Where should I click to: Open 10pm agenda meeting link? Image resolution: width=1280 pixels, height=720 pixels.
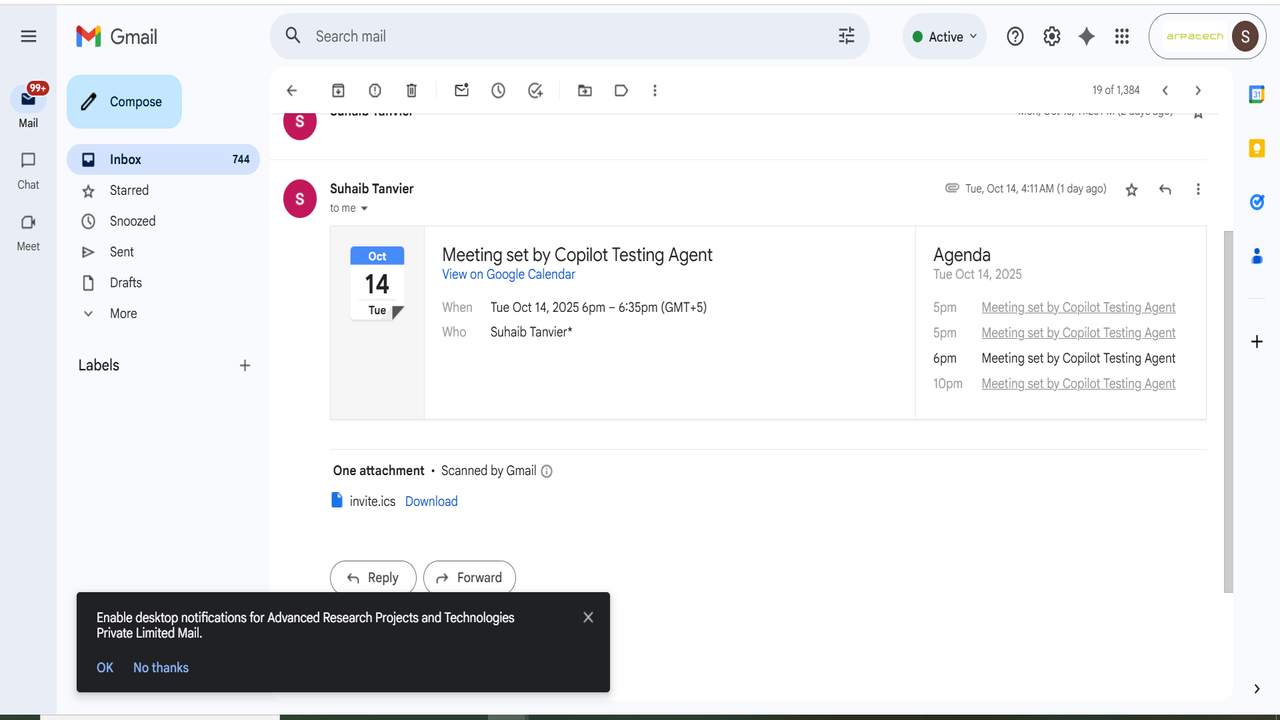[x=1078, y=384]
